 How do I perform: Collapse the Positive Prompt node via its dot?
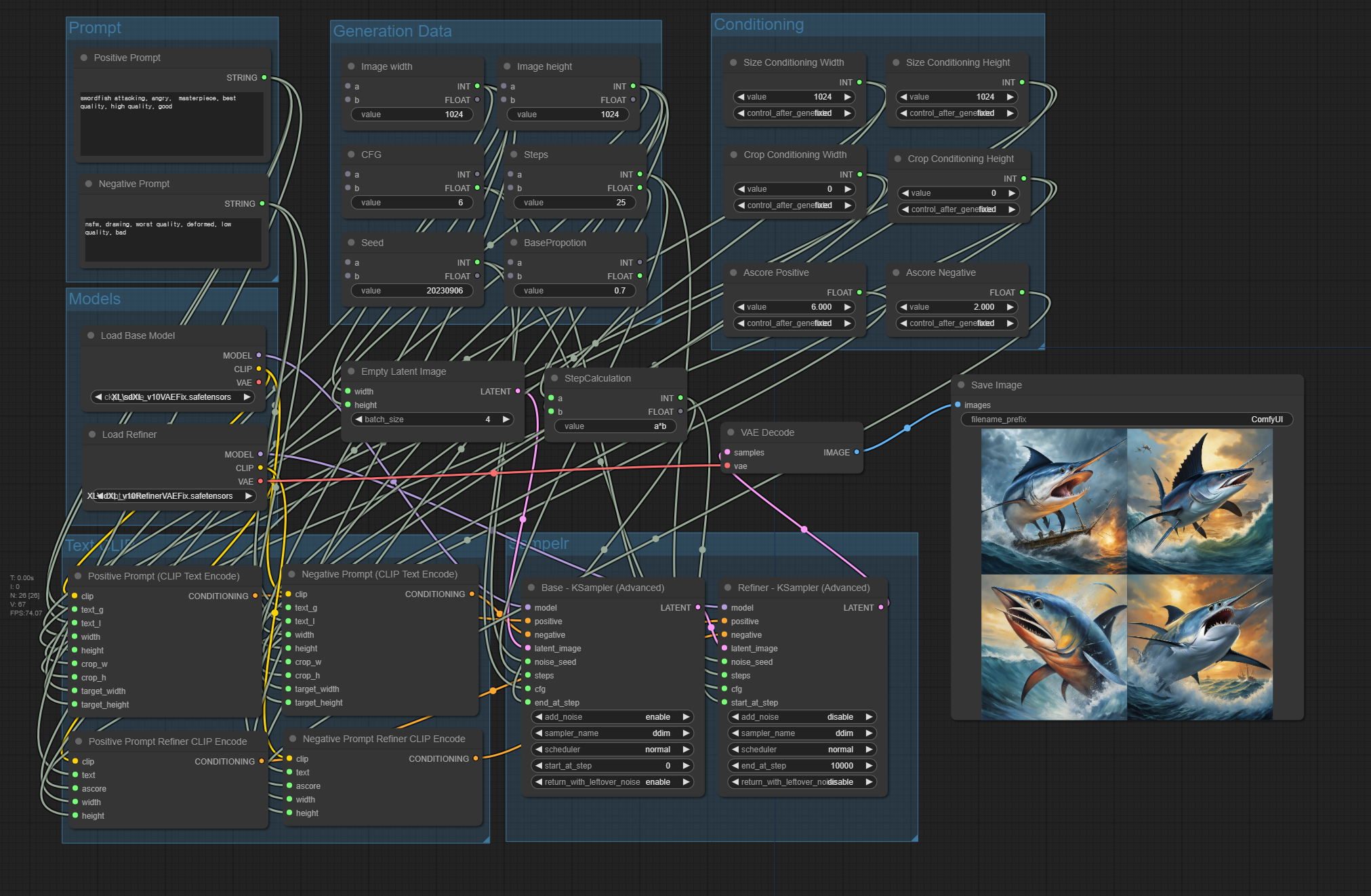[x=84, y=58]
